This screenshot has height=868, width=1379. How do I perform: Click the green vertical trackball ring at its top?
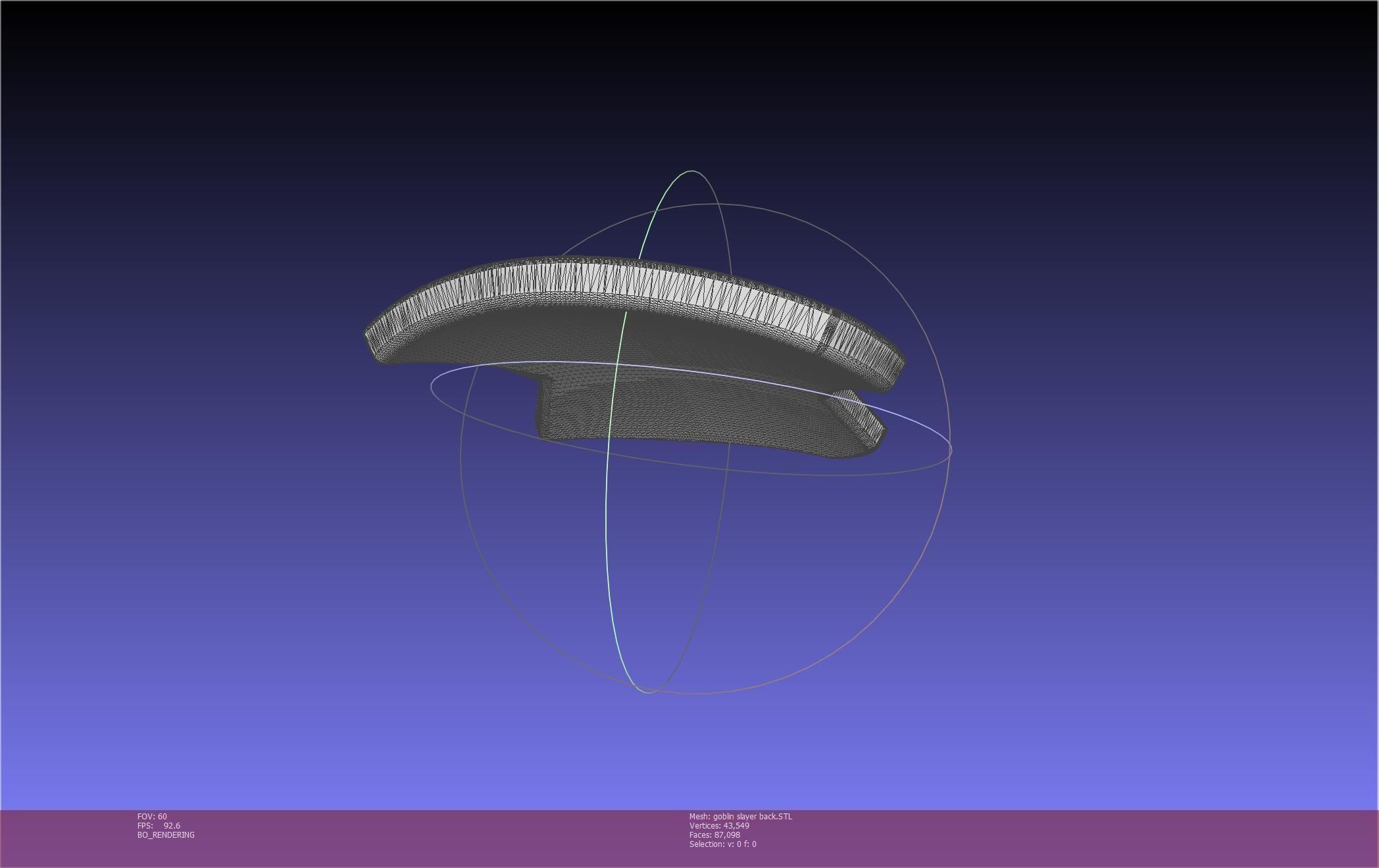[x=691, y=171]
